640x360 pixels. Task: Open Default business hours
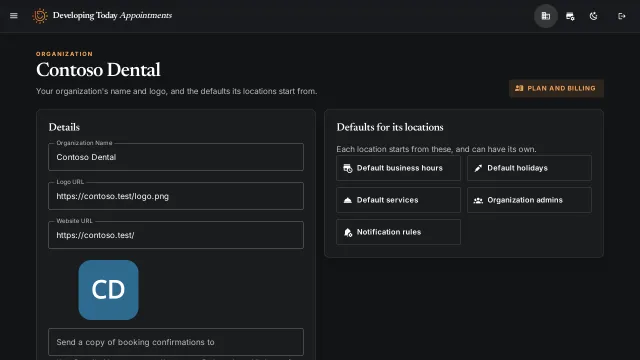[x=398, y=168]
